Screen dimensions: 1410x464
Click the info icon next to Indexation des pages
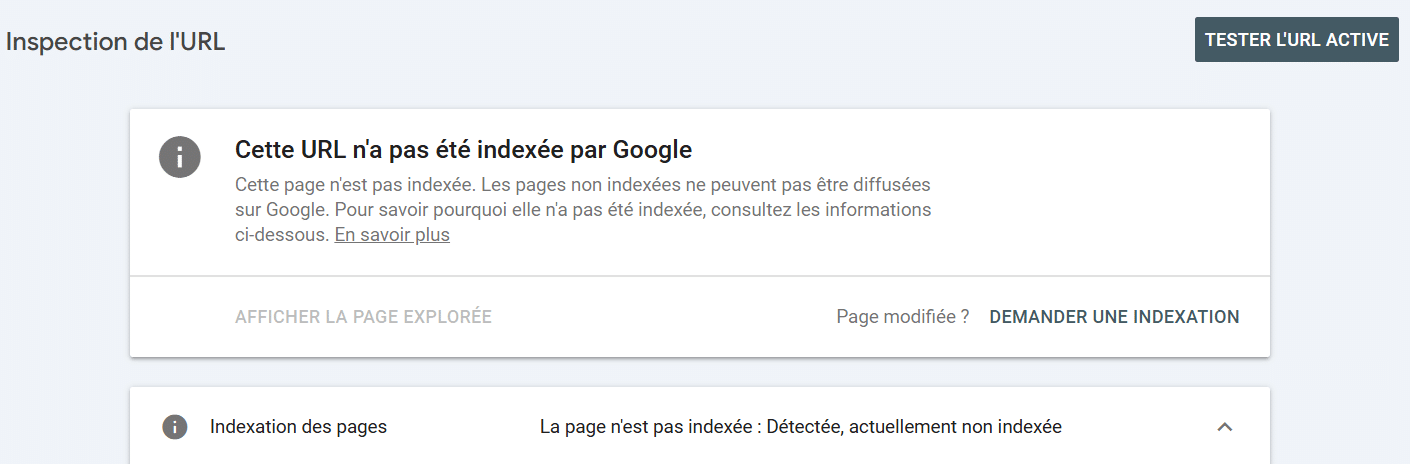[175, 427]
